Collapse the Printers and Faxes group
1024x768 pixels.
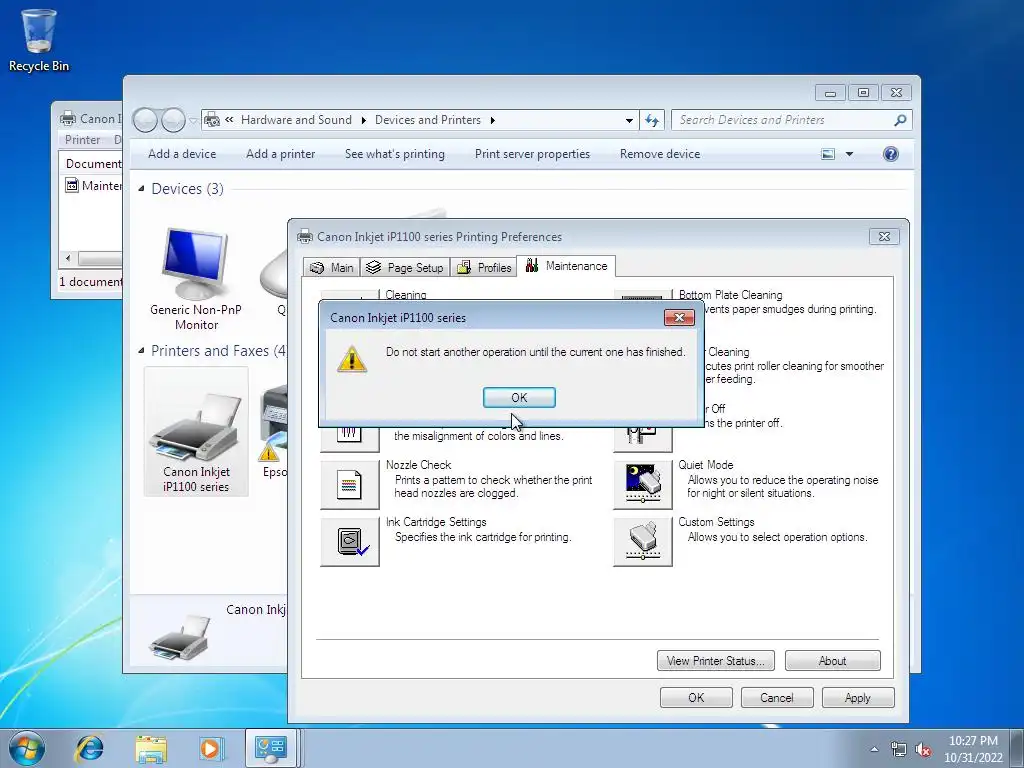tap(141, 351)
